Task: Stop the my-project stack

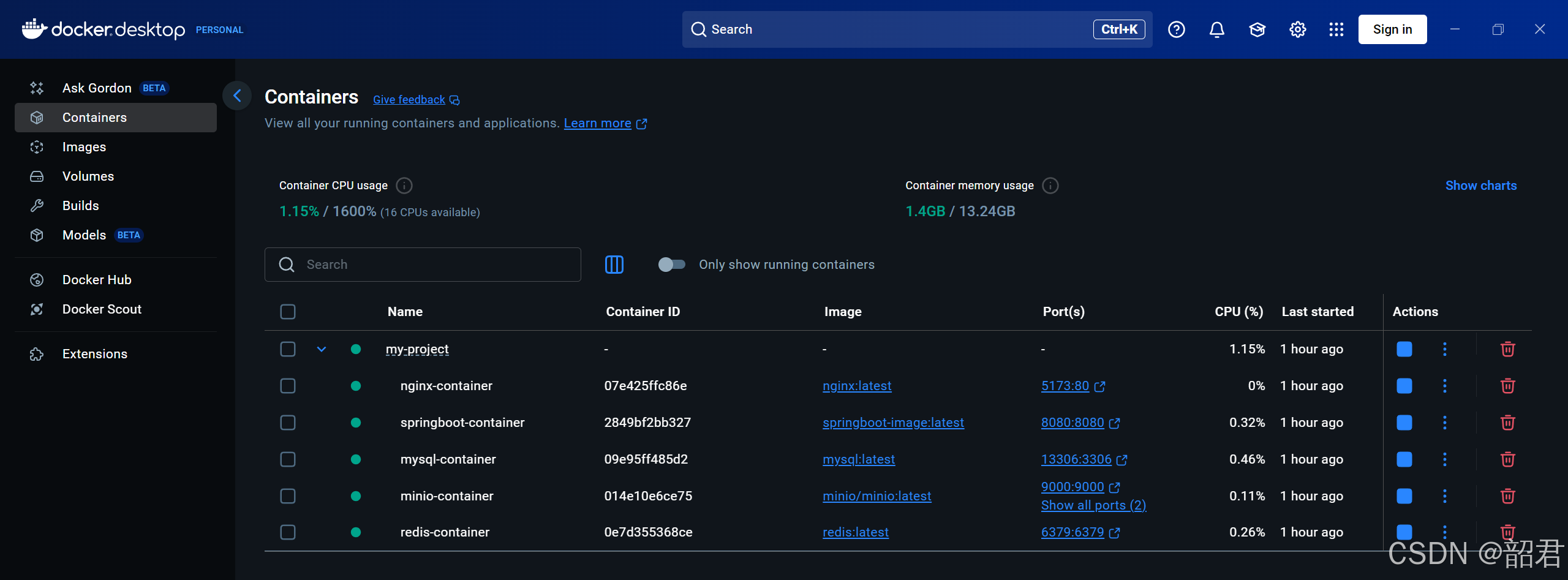Action: [x=1404, y=349]
